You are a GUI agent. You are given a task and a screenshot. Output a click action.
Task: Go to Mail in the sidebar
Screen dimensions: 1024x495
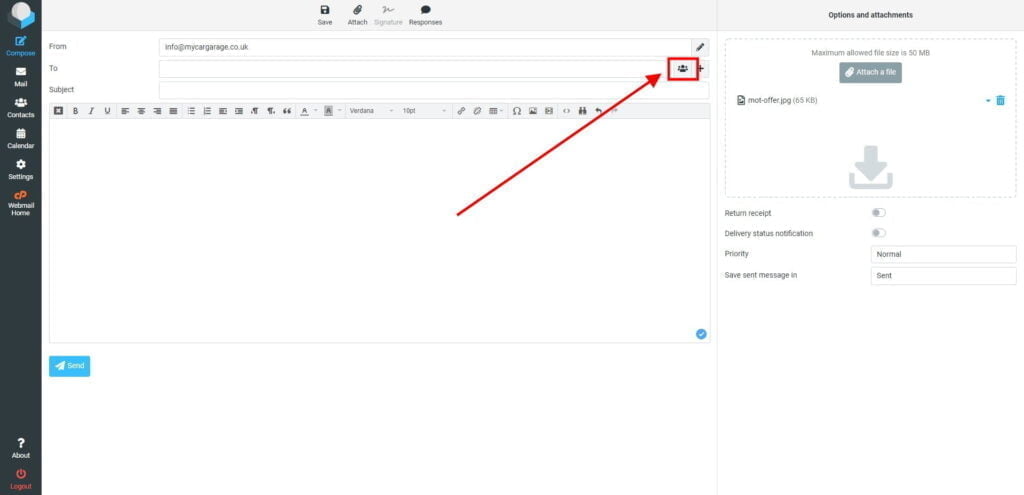(x=21, y=77)
